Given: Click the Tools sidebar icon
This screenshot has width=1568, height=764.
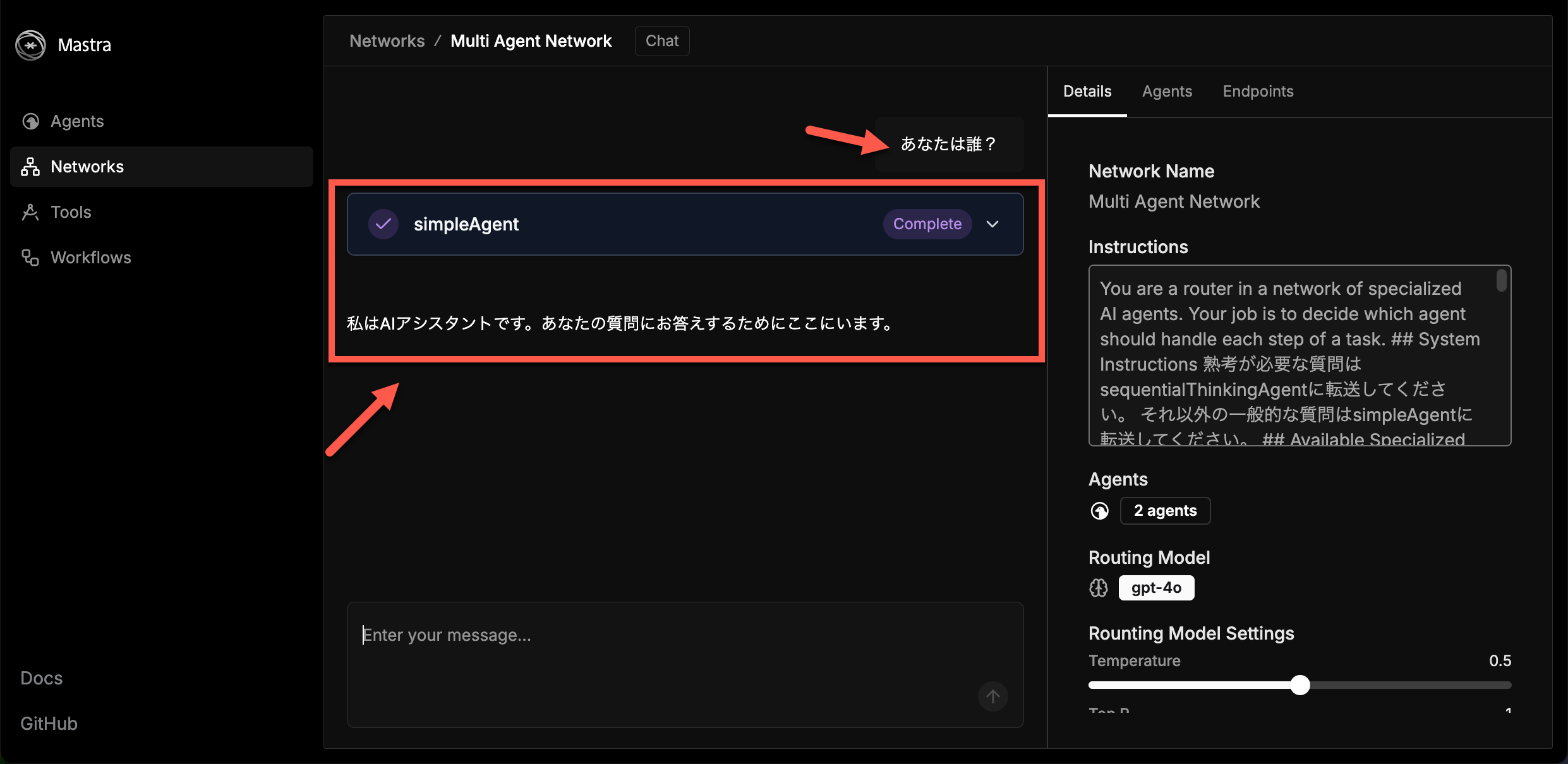Looking at the screenshot, I should coord(30,212).
